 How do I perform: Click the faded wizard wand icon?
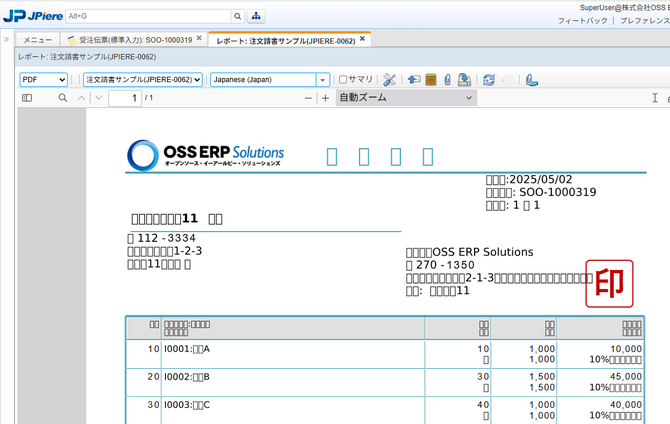pyautogui.click(x=507, y=80)
